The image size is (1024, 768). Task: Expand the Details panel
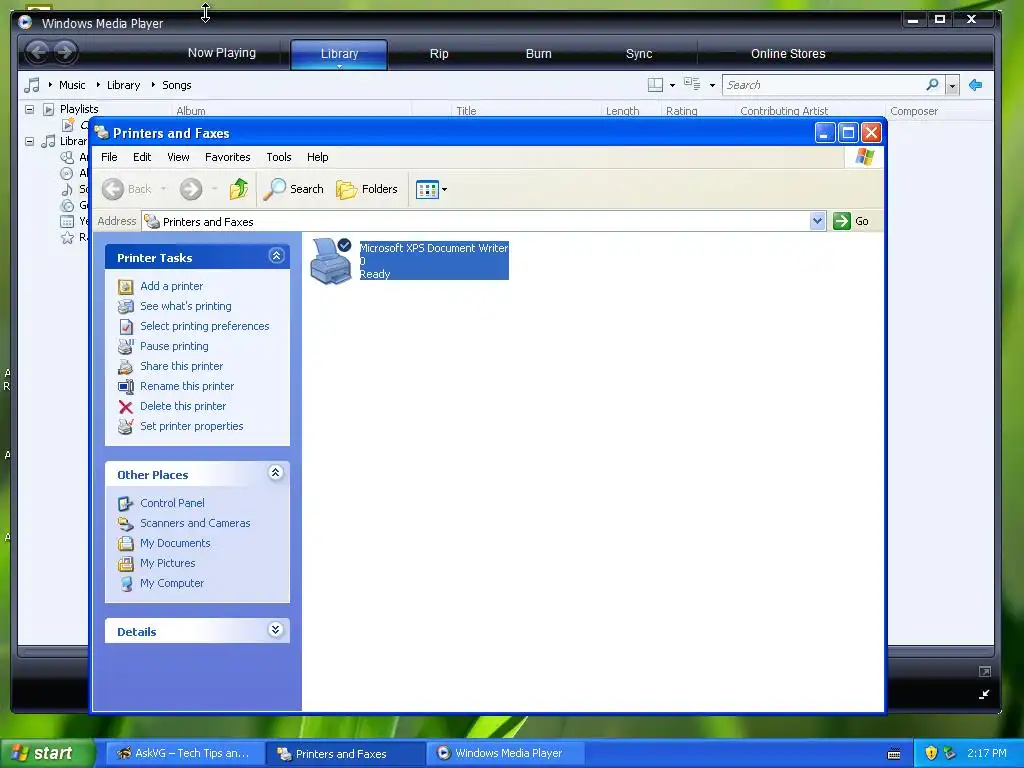276,630
